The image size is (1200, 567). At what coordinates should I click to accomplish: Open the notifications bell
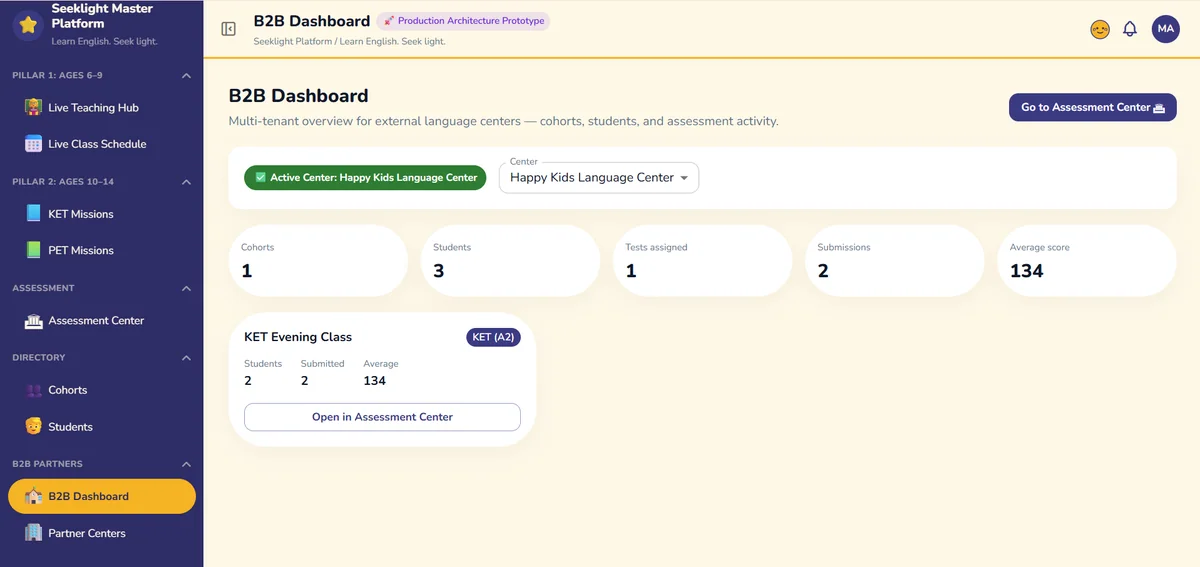pos(1130,29)
